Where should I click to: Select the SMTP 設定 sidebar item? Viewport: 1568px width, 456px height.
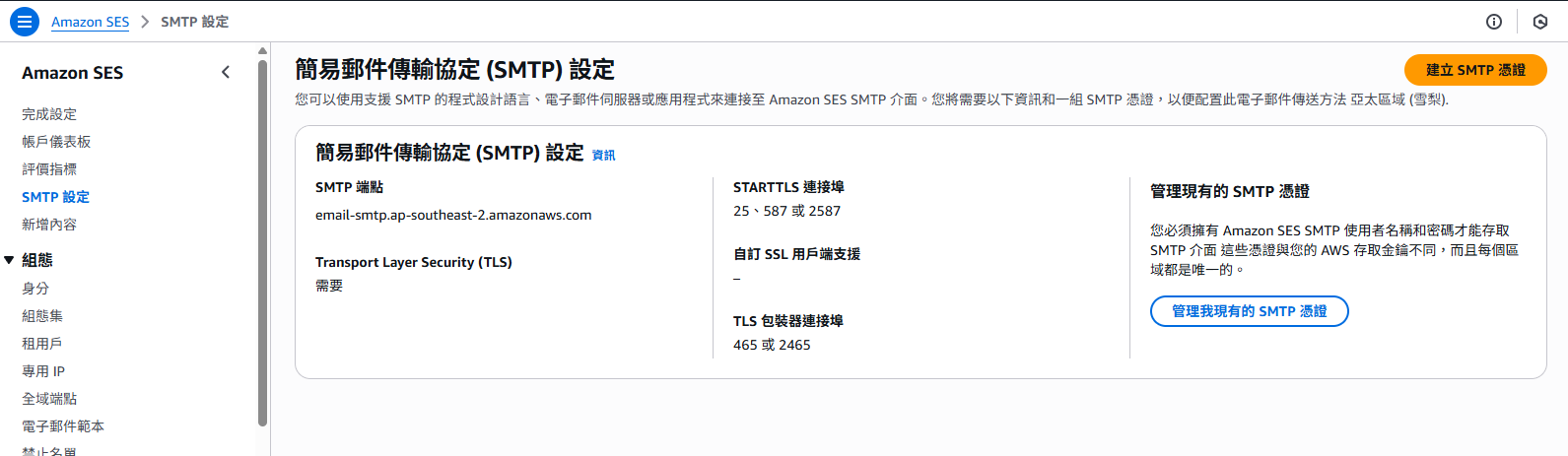55,197
